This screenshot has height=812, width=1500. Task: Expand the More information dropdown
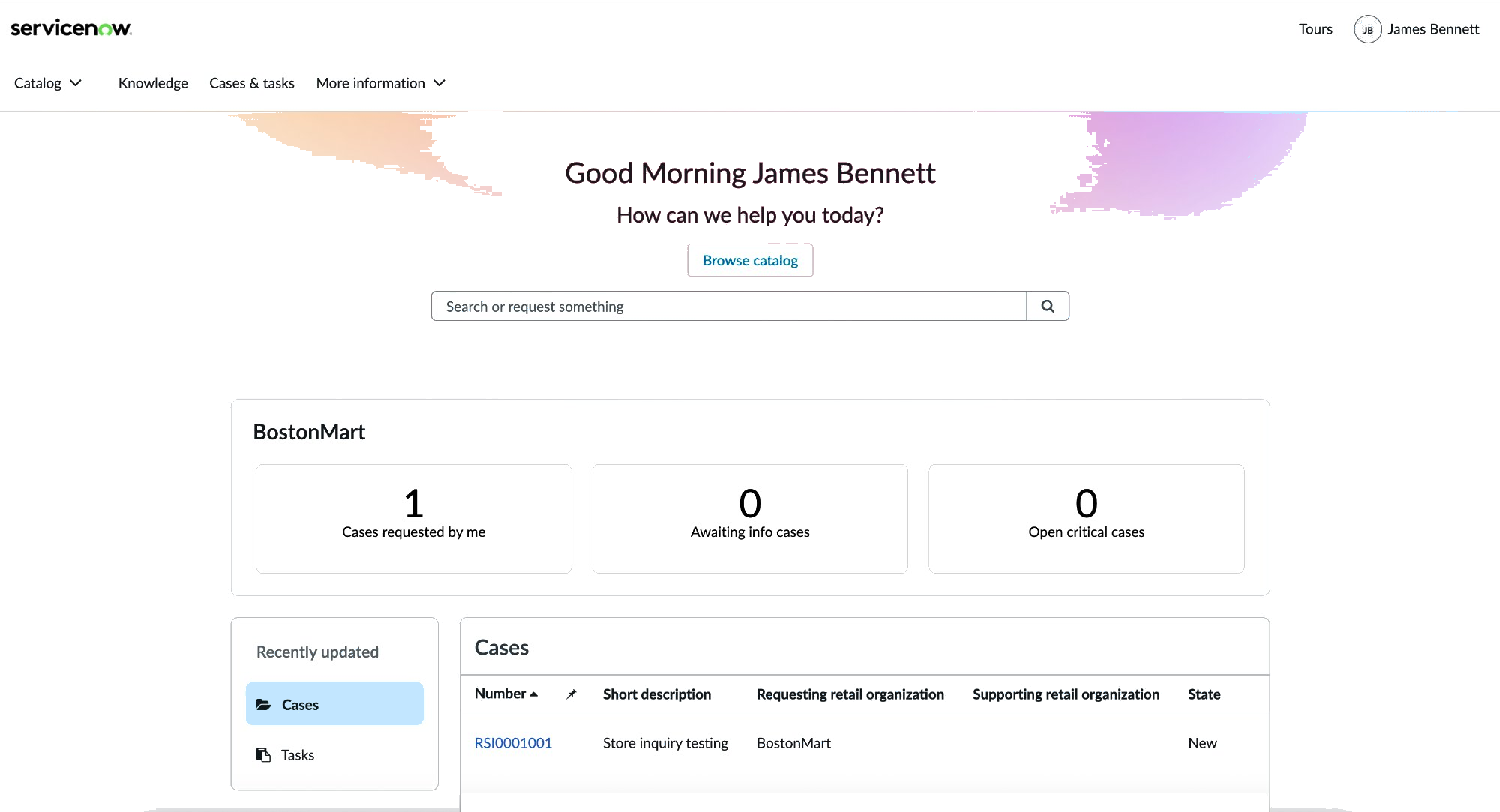[381, 83]
